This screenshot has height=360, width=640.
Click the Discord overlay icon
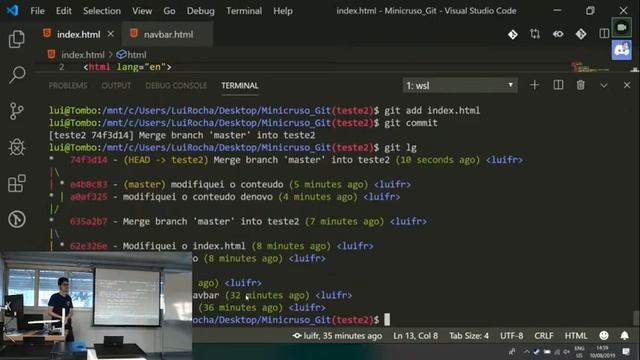coord(622,50)
